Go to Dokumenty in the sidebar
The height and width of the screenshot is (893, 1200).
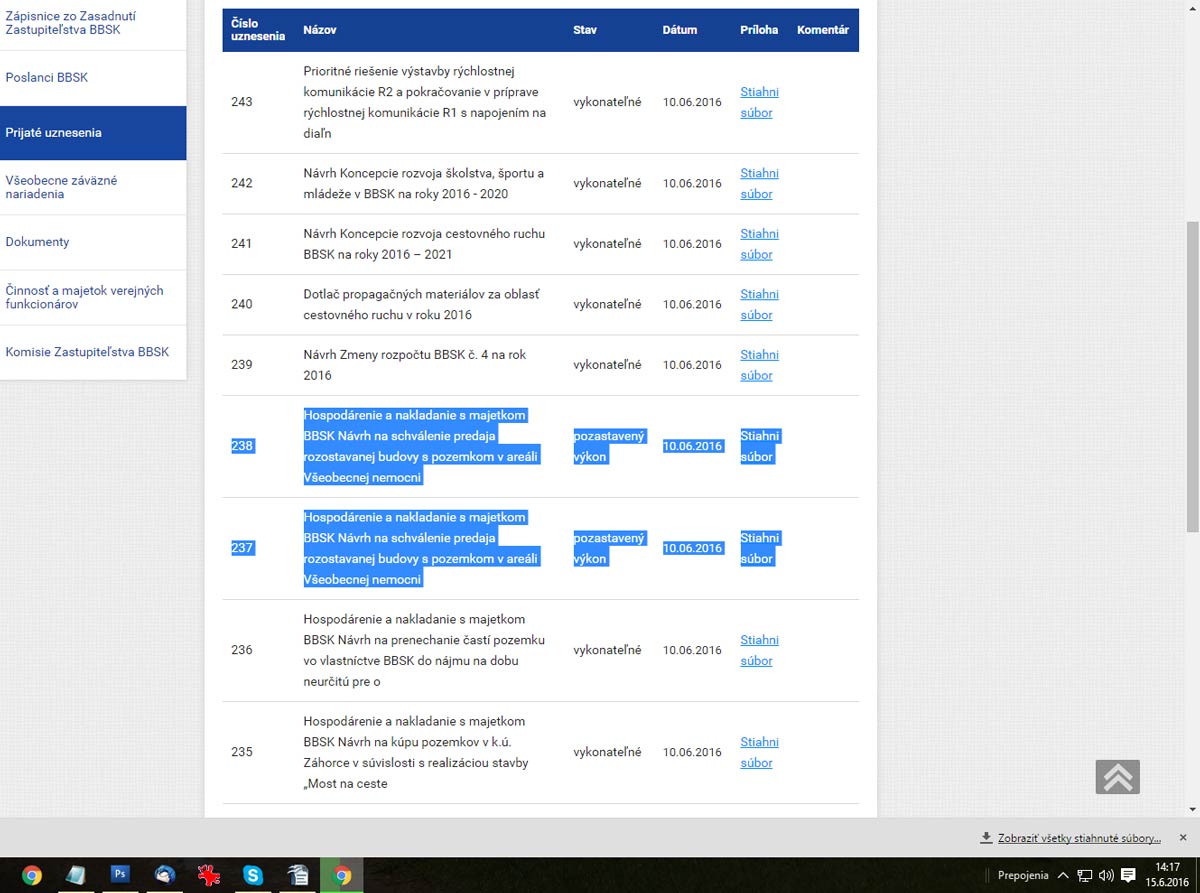[37, 242]
